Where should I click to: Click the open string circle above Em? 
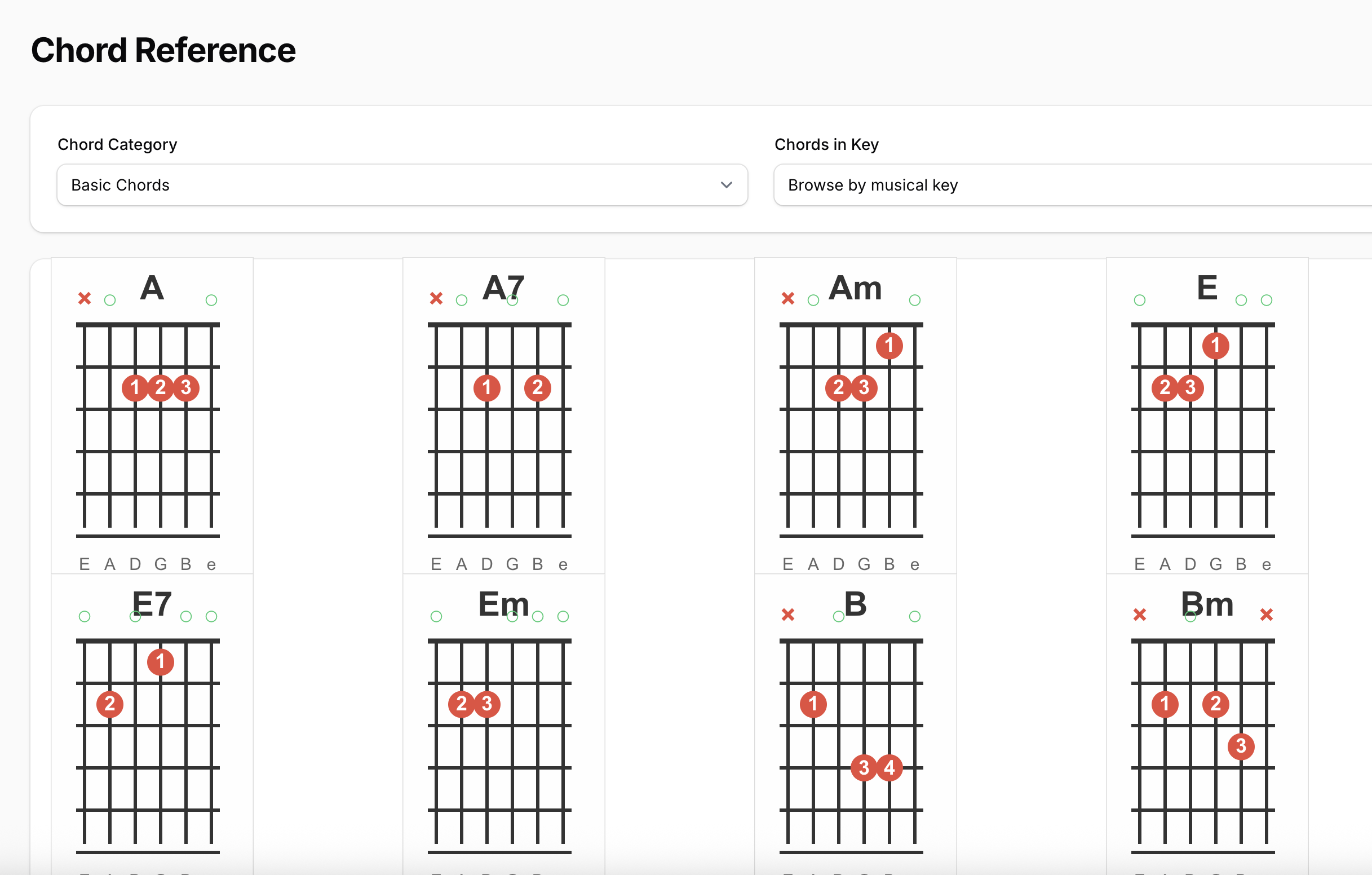click(436, 616)
